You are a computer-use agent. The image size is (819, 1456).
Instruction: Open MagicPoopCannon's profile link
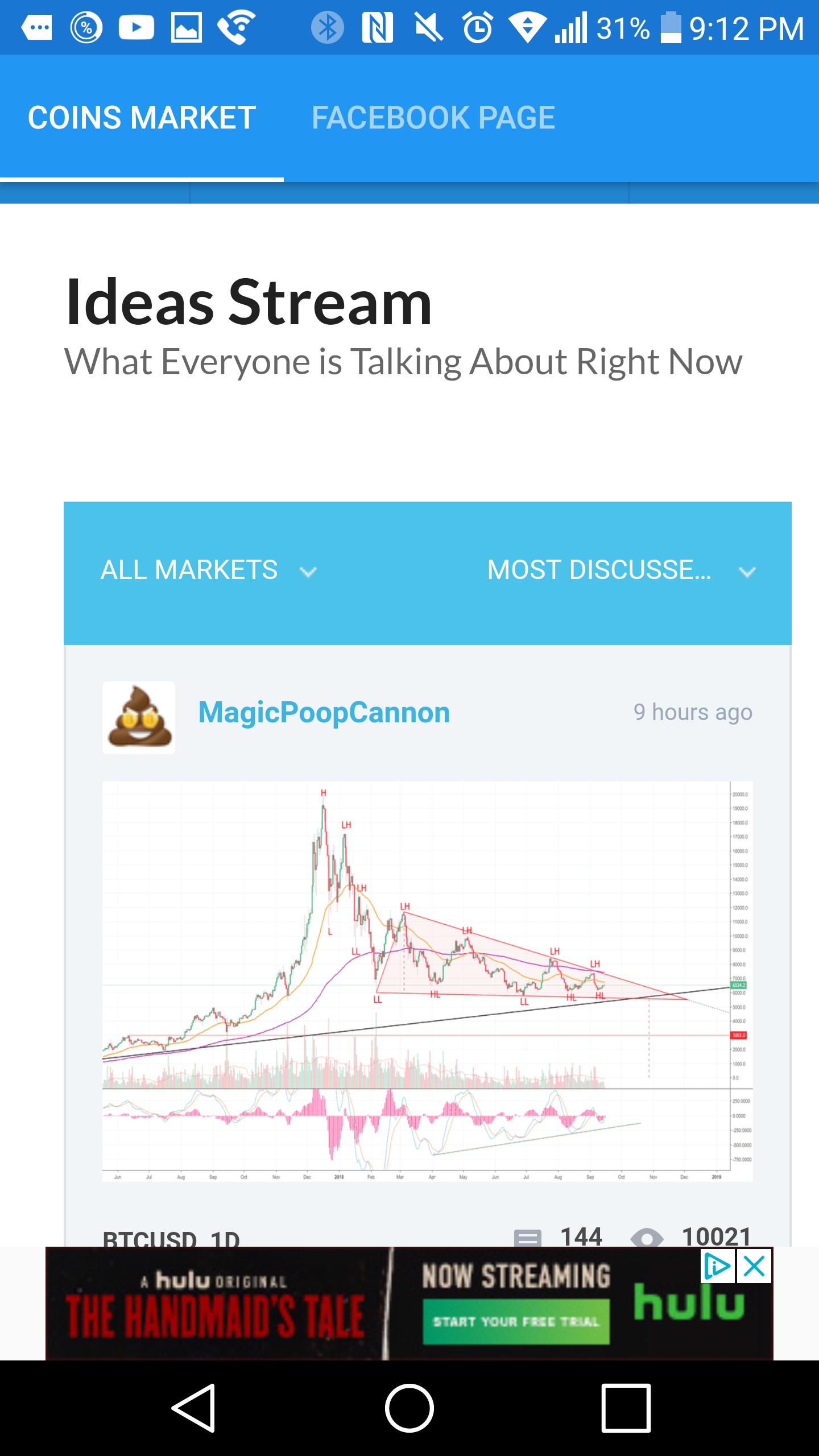[324, 713]
